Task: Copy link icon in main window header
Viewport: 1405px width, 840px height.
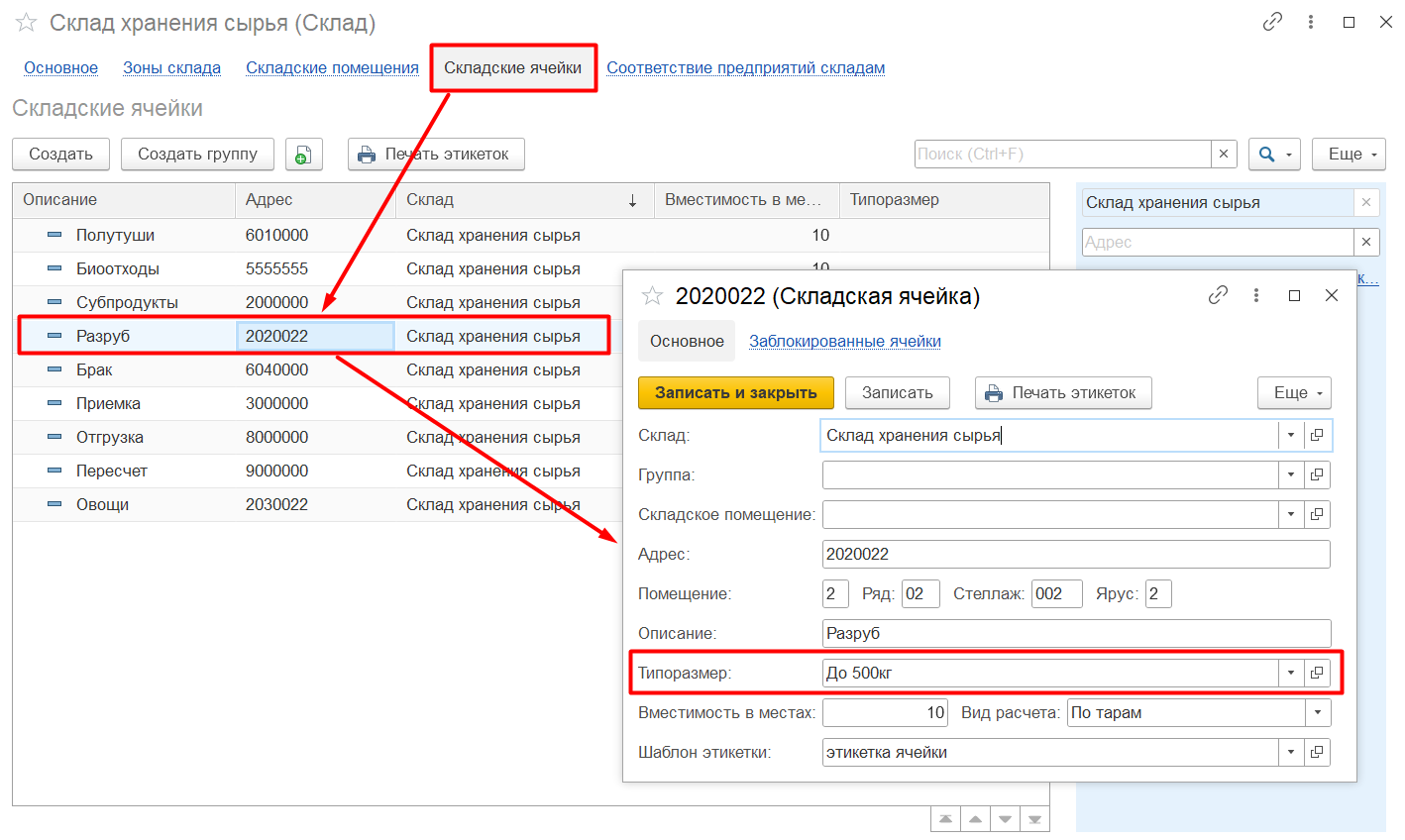Action: (1272, 22)
